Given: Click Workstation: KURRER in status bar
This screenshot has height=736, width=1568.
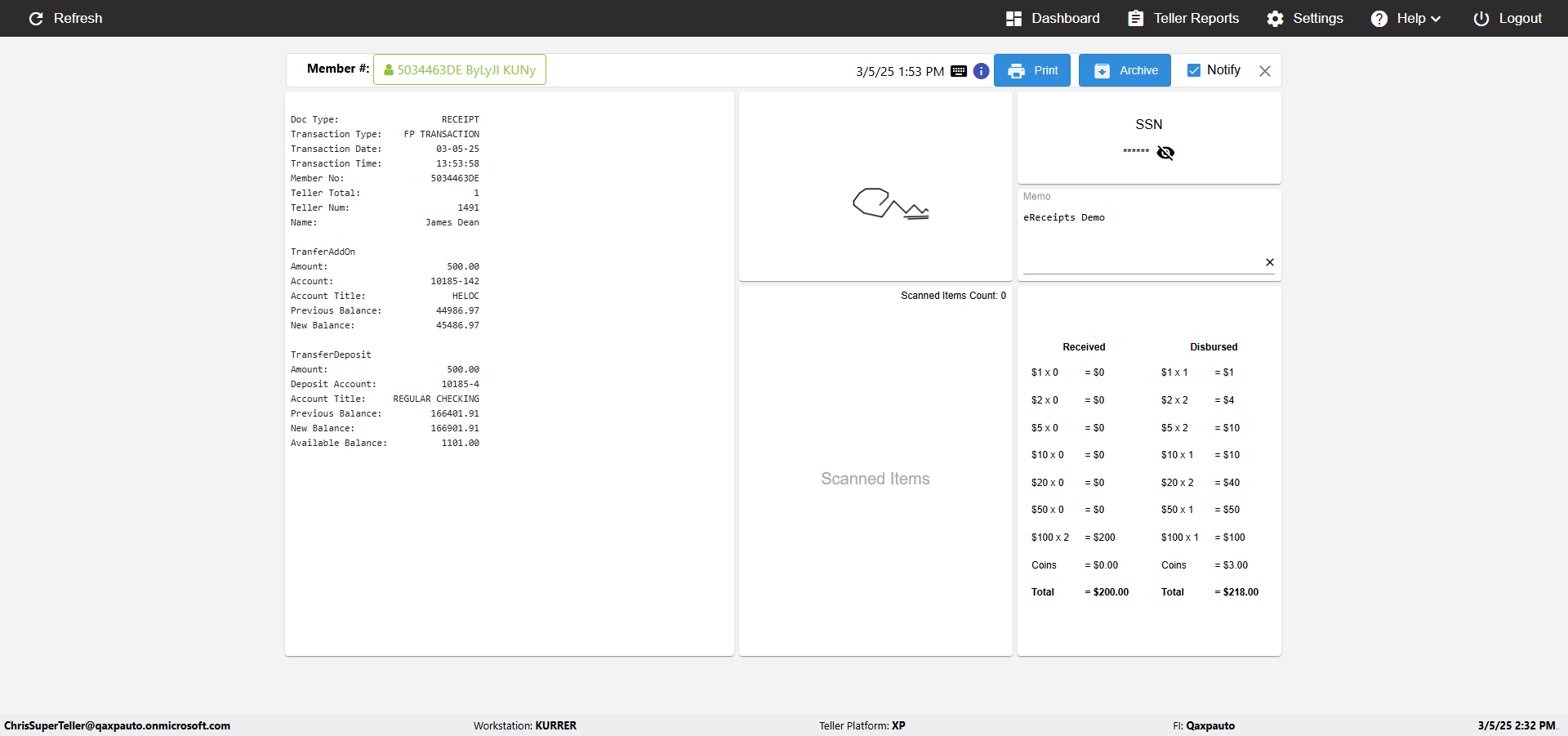Looking at the screenshot, I should click(525, 725).
